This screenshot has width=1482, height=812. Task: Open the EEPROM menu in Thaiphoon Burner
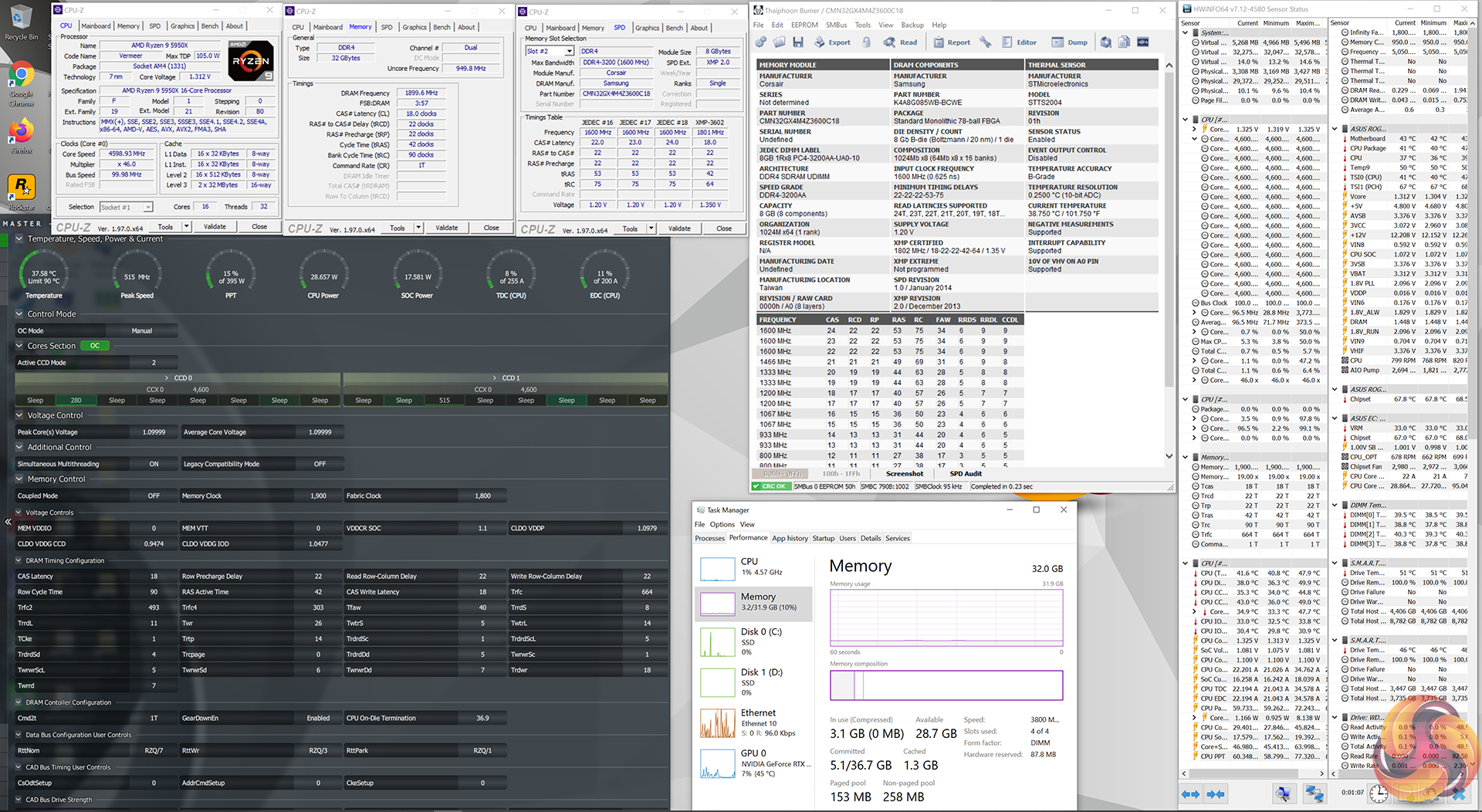804,25
